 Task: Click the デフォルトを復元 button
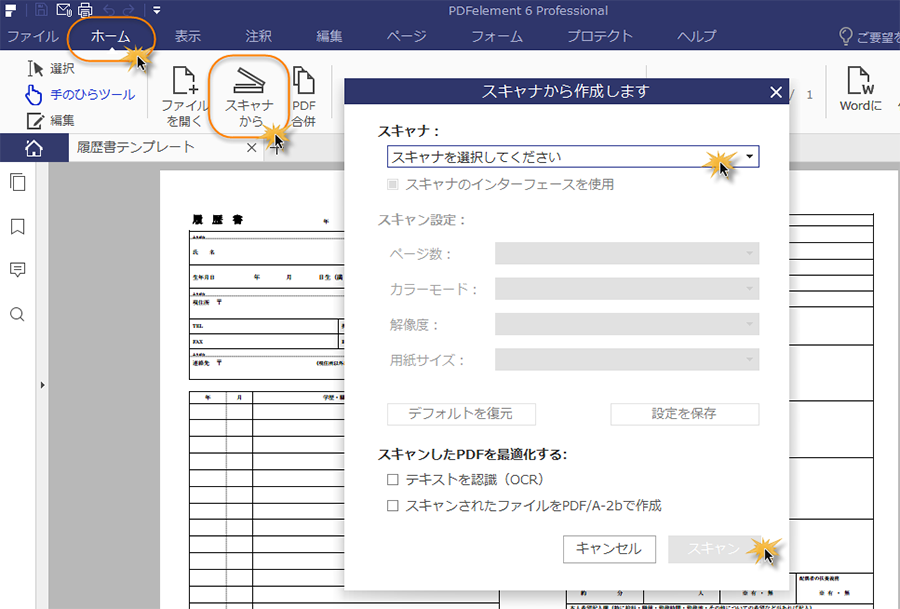[461, 414]
